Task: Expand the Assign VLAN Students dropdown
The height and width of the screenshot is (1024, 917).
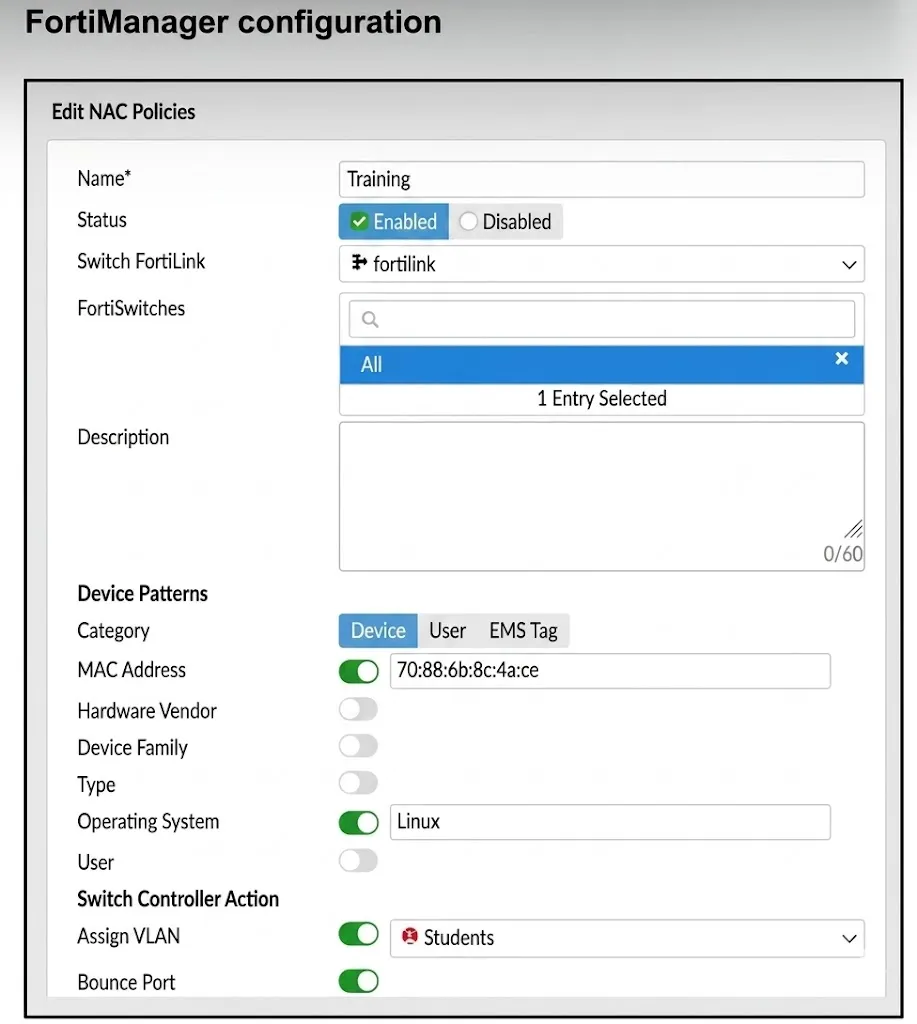Action: click(627, 938)
